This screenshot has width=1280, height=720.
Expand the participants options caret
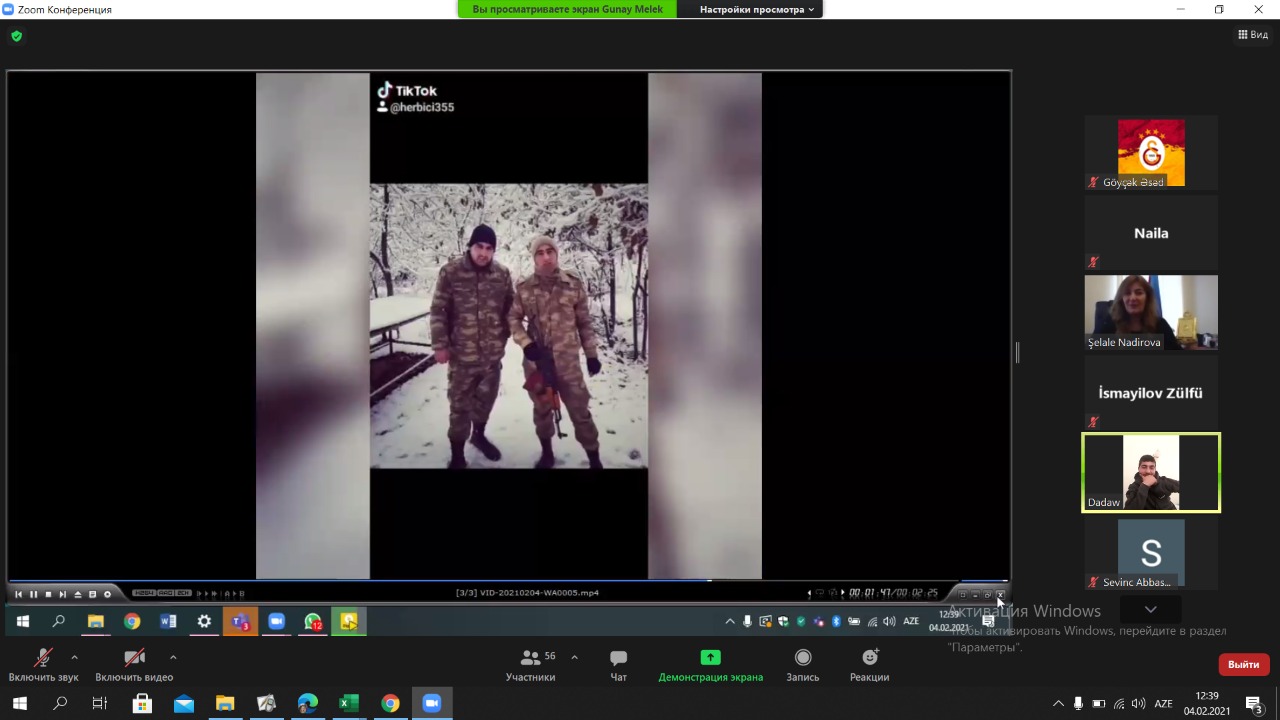574,657
